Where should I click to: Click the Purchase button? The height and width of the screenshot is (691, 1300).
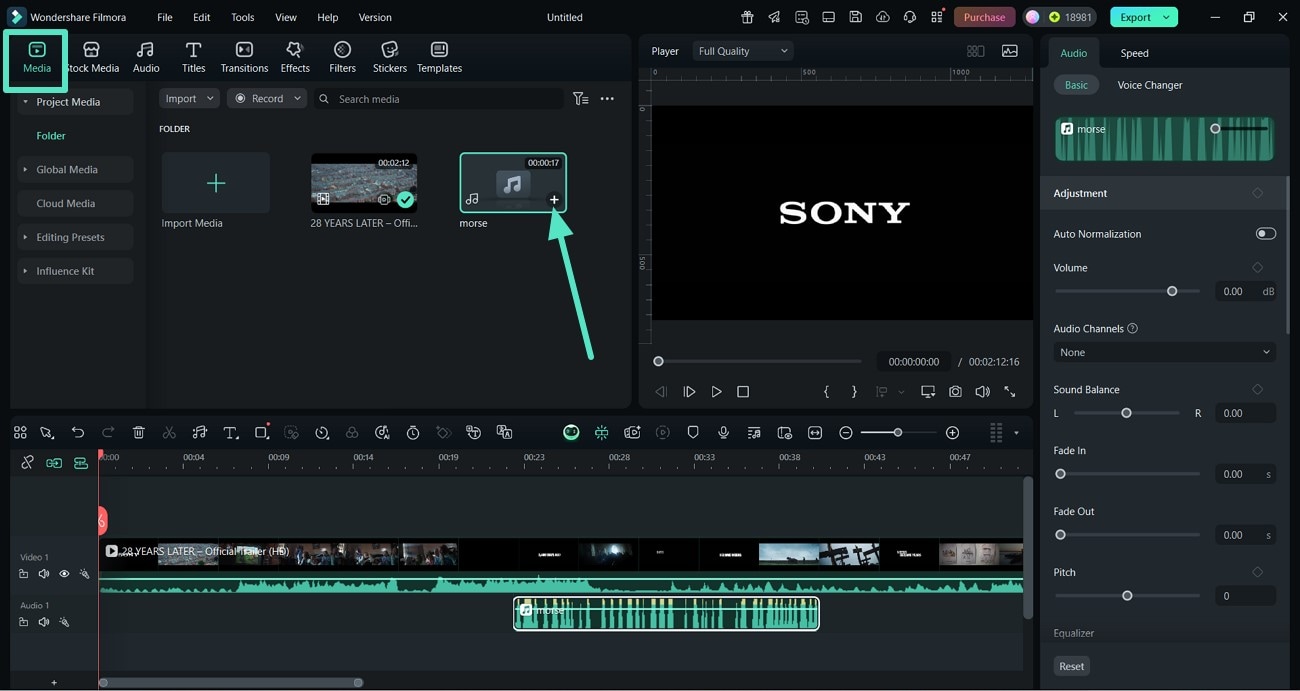(984, 17)
